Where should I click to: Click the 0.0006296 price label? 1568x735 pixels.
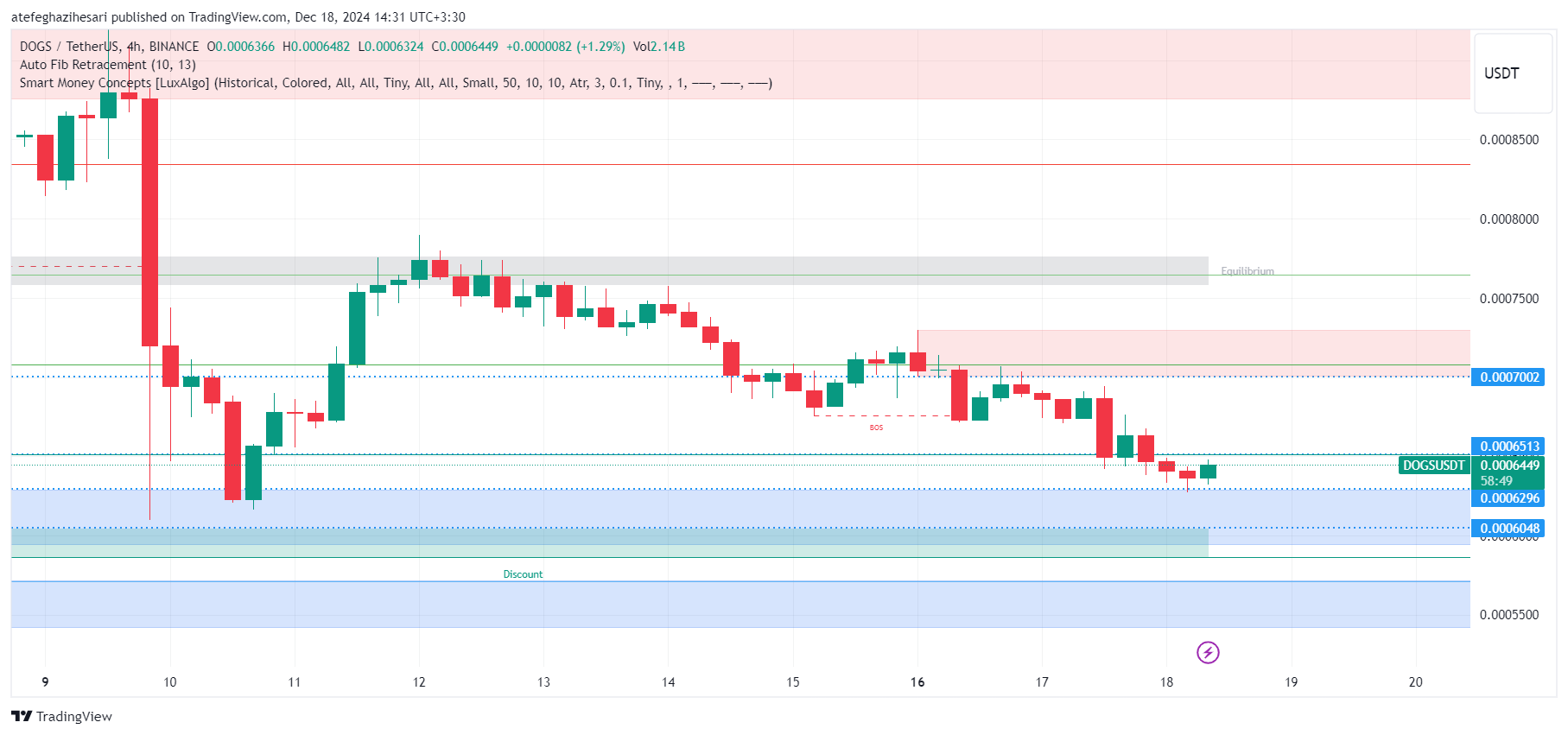(x=1509, y=498)
